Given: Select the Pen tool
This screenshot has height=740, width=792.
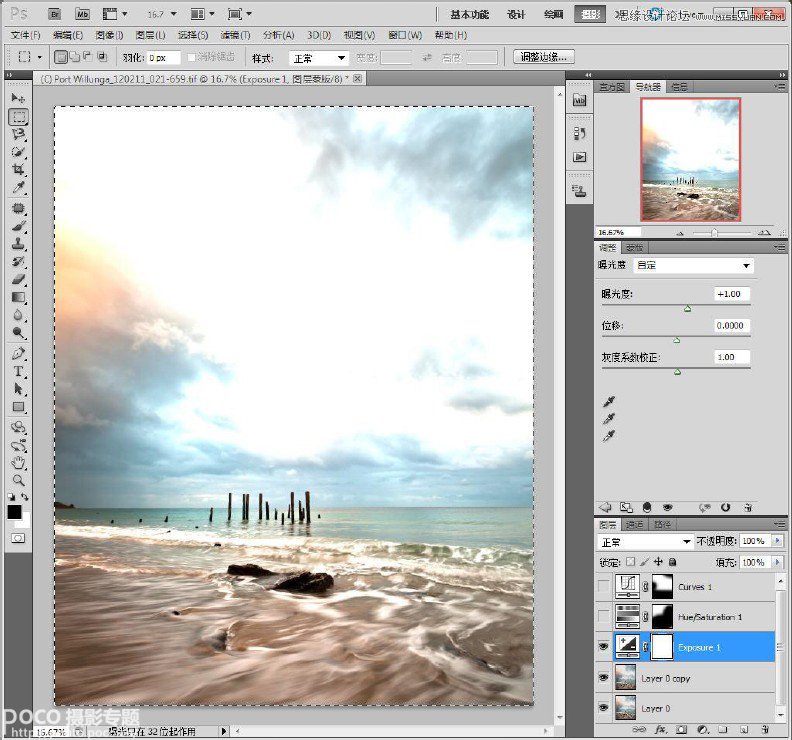Looking at the screenshot, I should 18,354.
